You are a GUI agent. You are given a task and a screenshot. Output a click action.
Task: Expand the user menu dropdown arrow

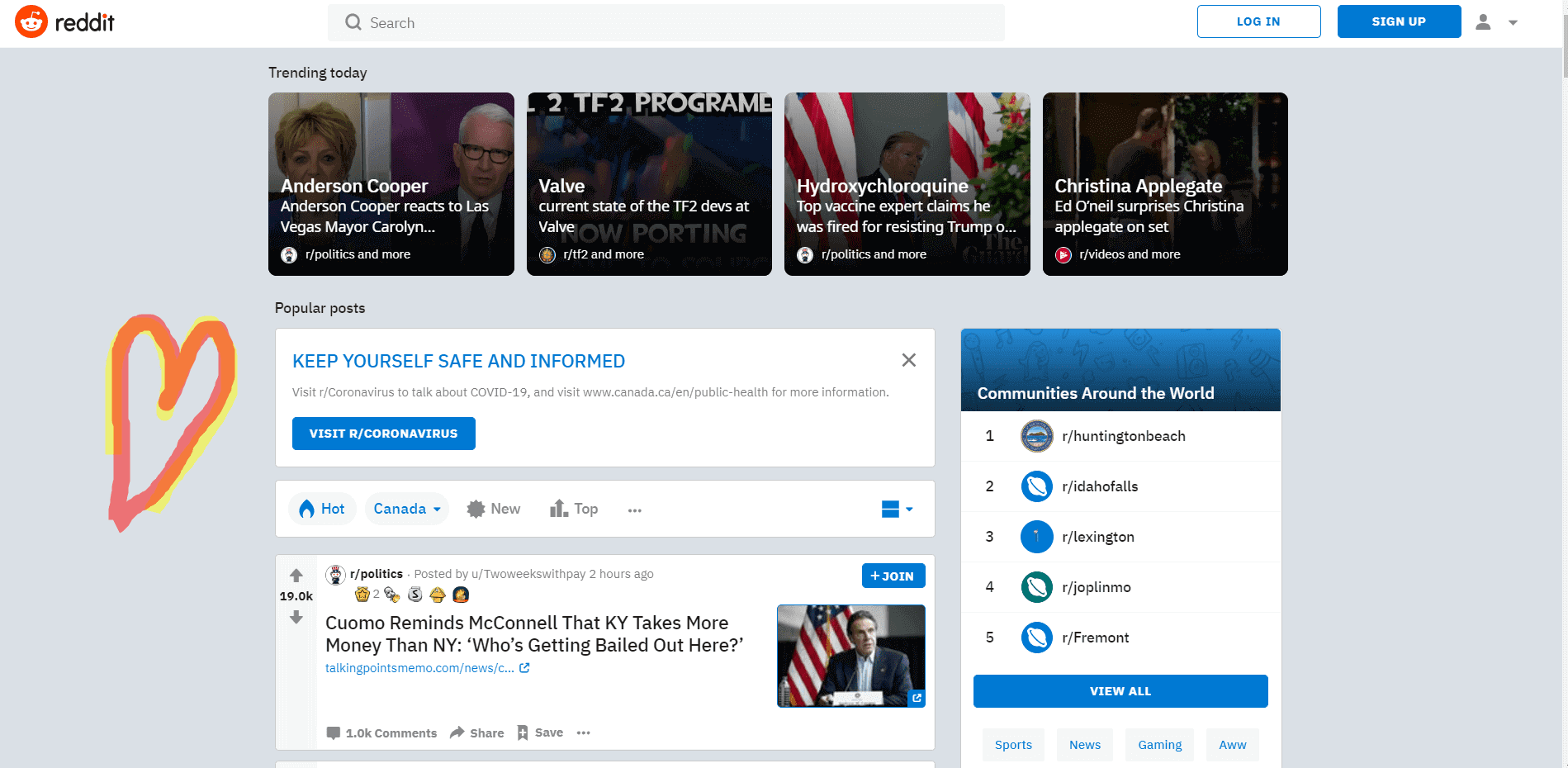(1513, 23)
